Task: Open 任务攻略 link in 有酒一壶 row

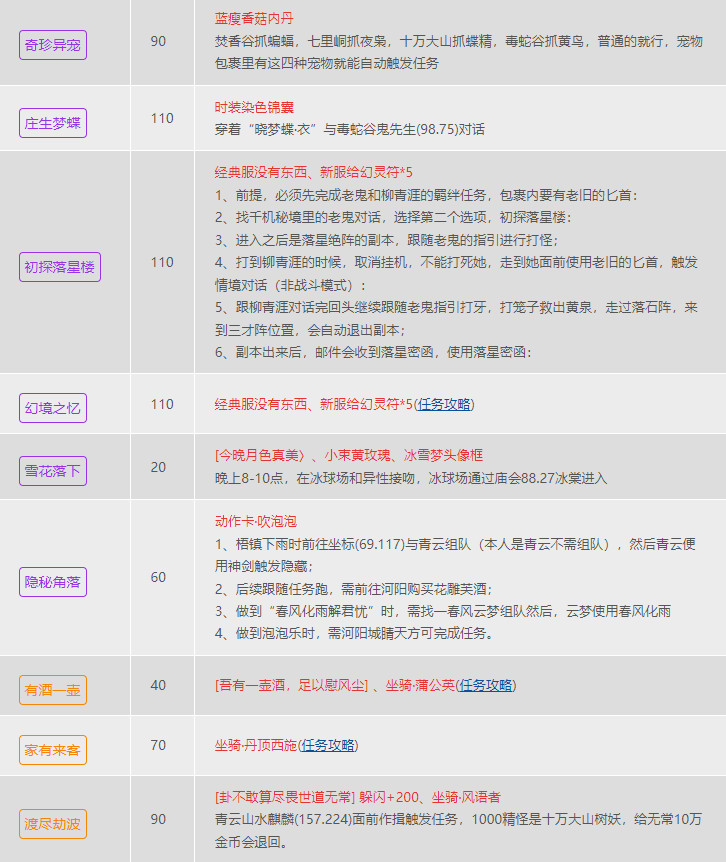Action: (486, 686)
